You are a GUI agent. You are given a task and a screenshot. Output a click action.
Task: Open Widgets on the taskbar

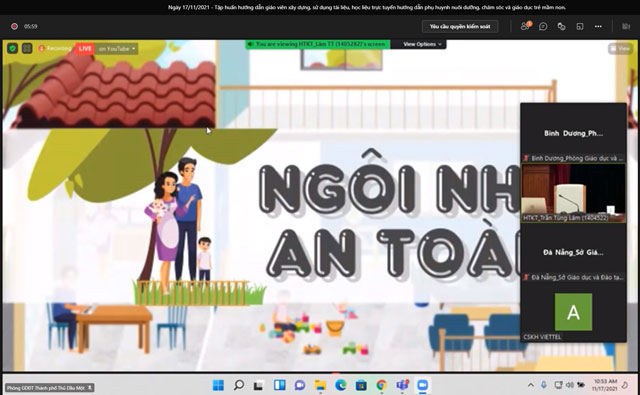coord(280,385)
